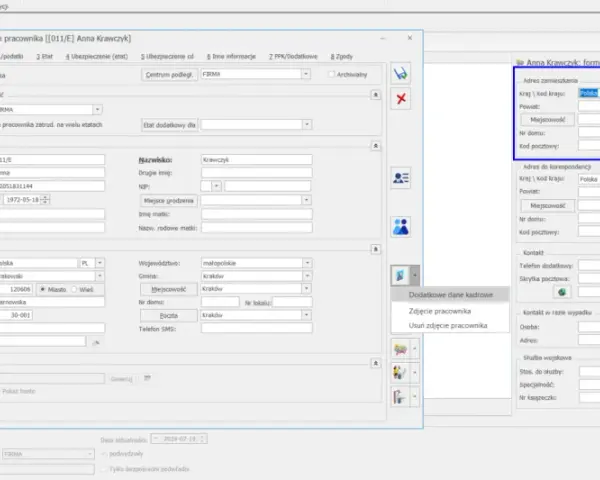The height and width of the screenshot is (480, 600).
Task: Tick the Archiwalny checkbox
Action: click(331, 74)
